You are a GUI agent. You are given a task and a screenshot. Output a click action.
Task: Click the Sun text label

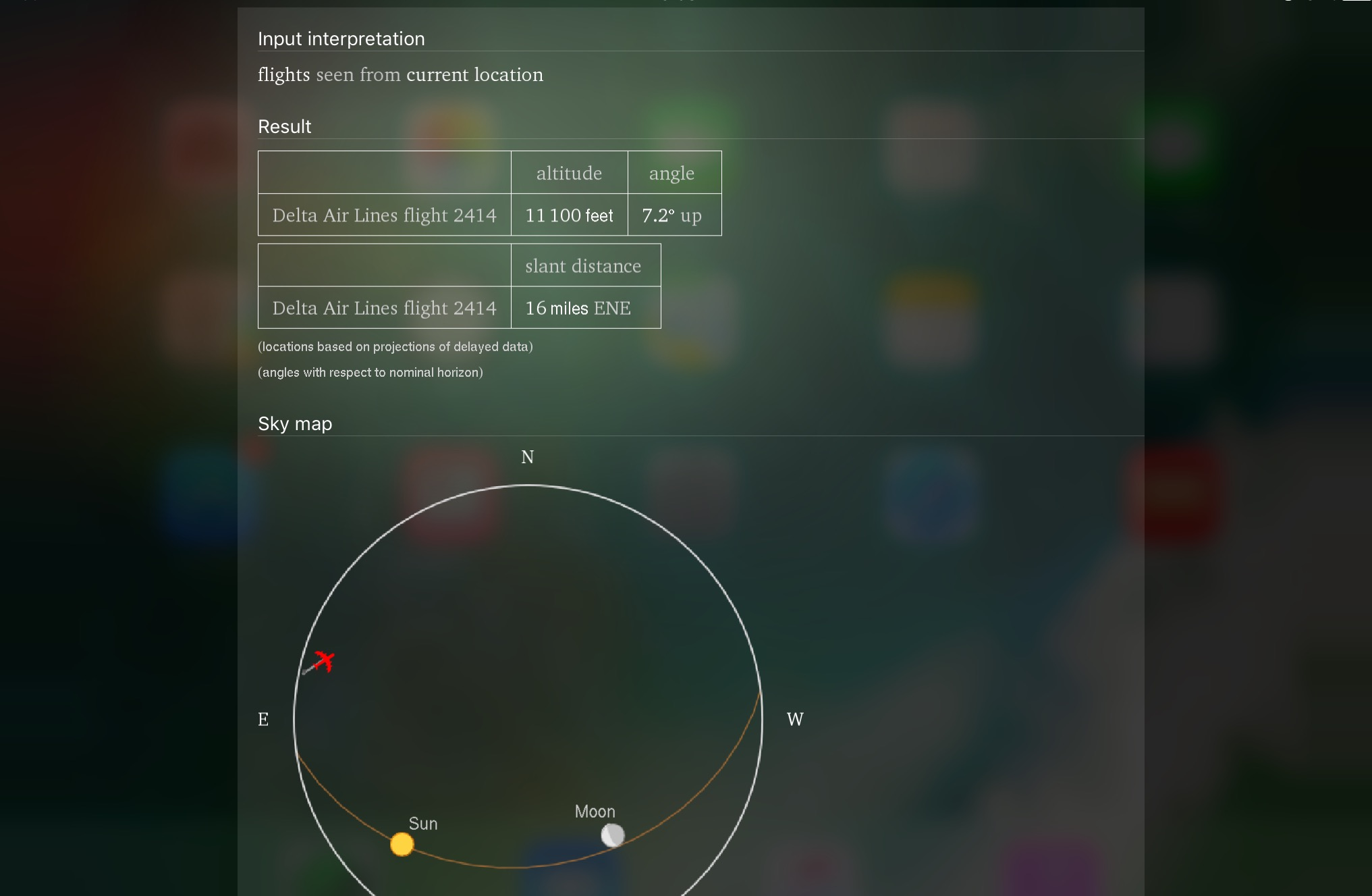[x=423, y=824]
